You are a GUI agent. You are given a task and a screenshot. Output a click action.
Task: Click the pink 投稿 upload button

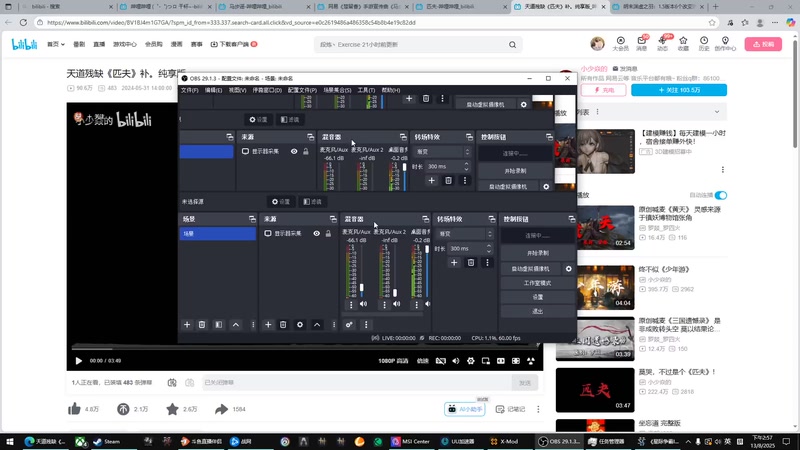point(763,44)
